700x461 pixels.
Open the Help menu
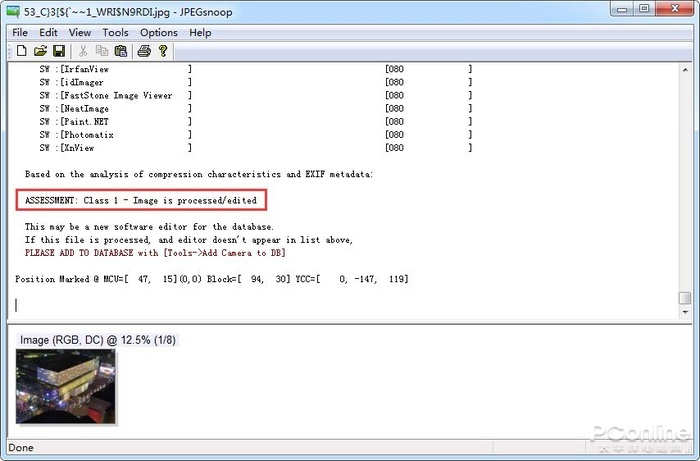point(200,32)
